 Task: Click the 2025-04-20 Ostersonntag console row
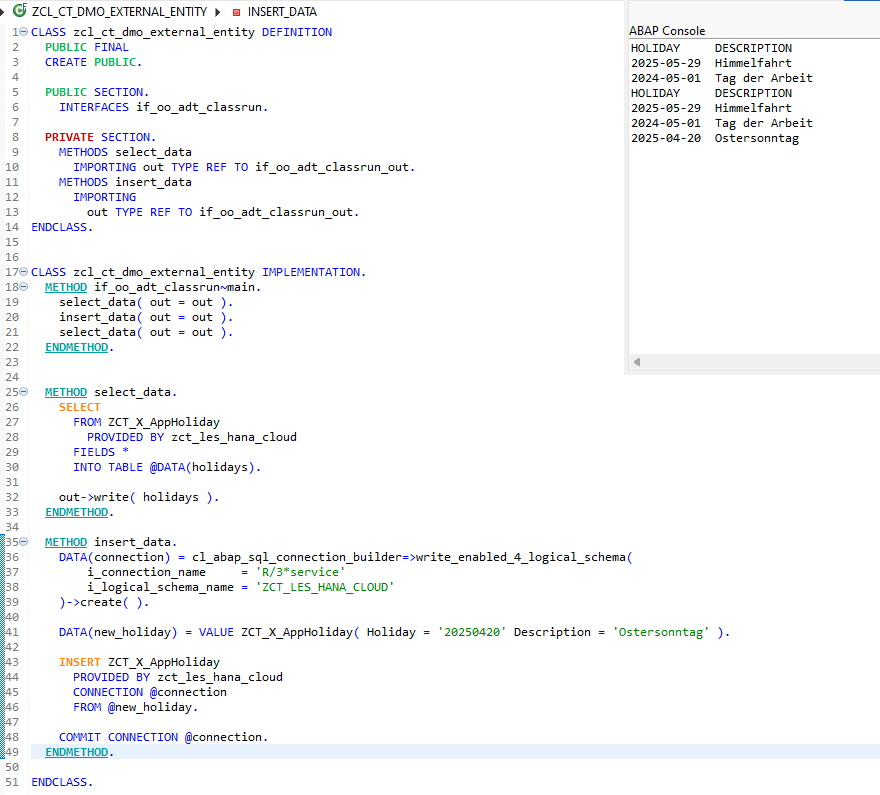(714, 139)
